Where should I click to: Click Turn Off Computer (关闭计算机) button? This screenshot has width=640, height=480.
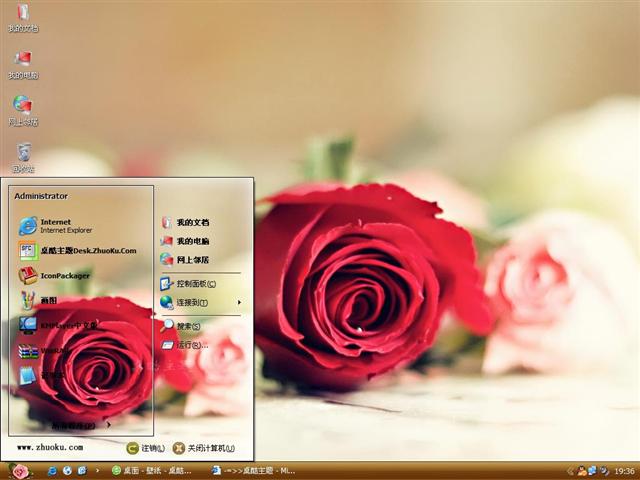[x=204, y=448]
